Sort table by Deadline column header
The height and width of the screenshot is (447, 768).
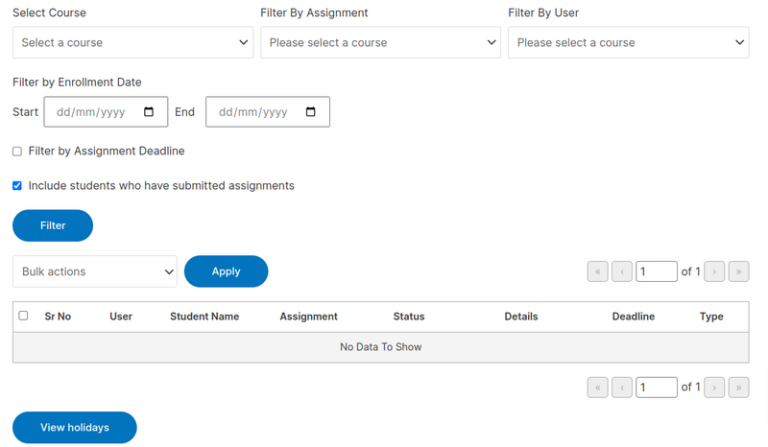point(633,317)
